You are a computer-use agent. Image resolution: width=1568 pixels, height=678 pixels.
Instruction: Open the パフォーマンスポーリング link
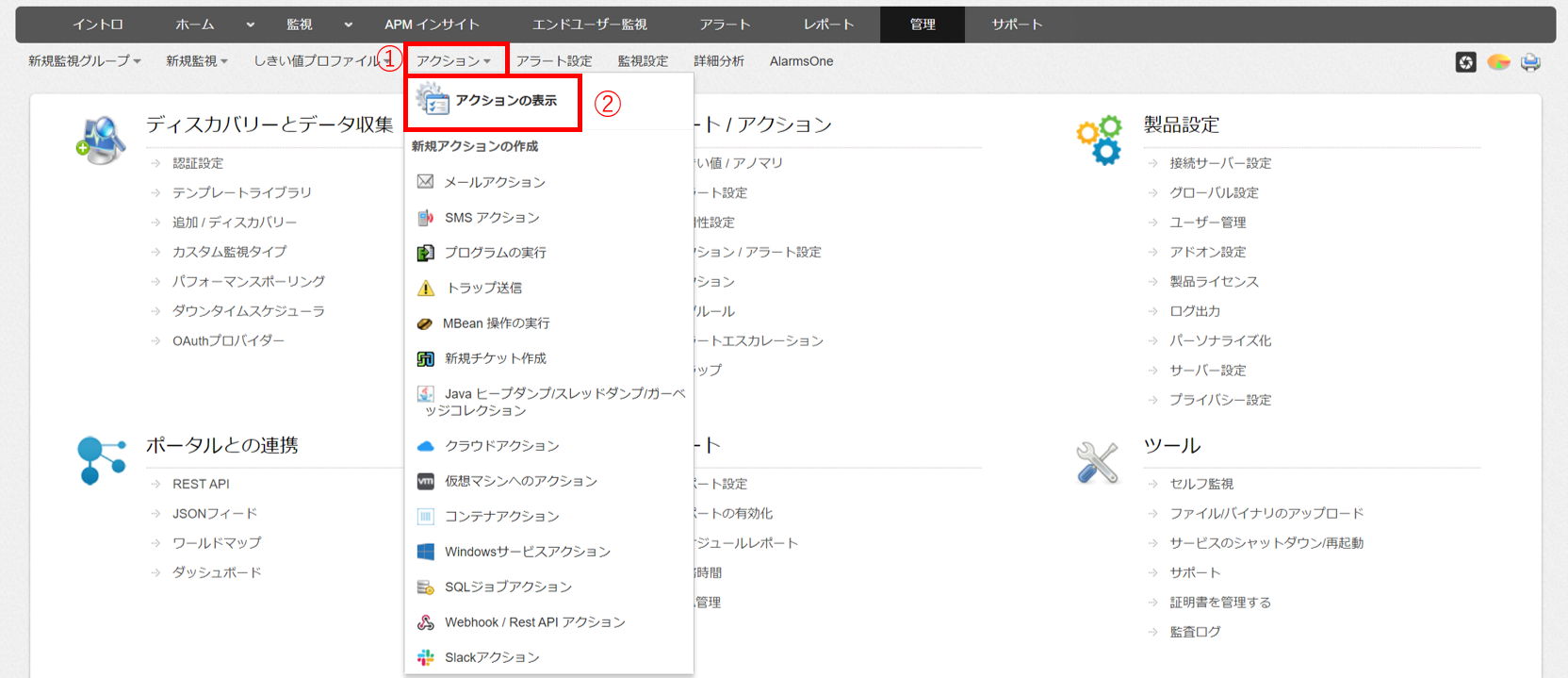[x=248, y=282]
